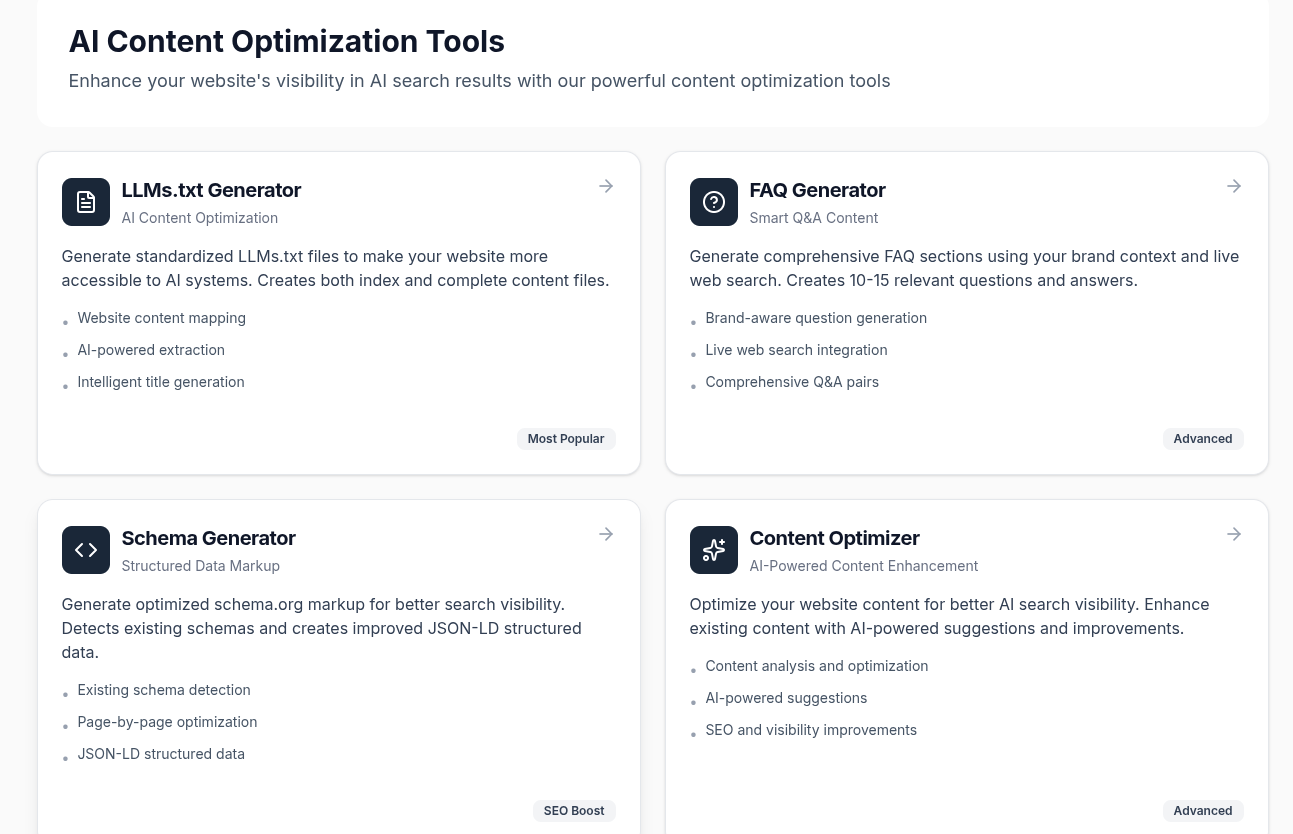Click the Schema Generator description paragraph
Image resolution: width=1293 pixels, height=834 pixels.
pyautogui.click(x=322, y=628)
